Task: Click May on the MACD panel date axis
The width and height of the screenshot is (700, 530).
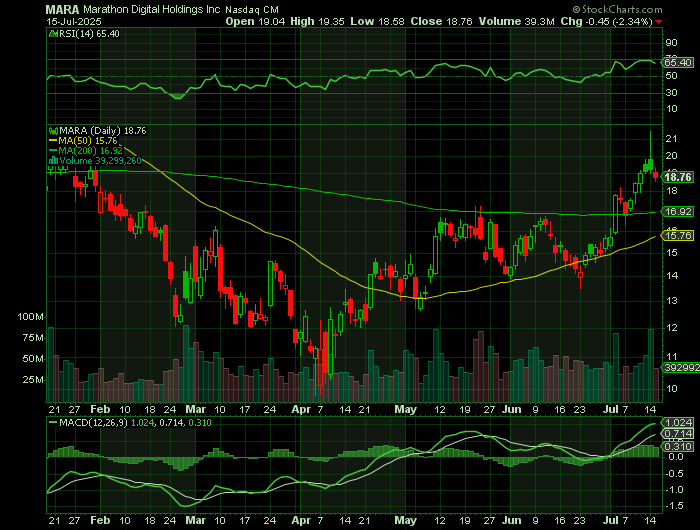Action: (406, 520)
